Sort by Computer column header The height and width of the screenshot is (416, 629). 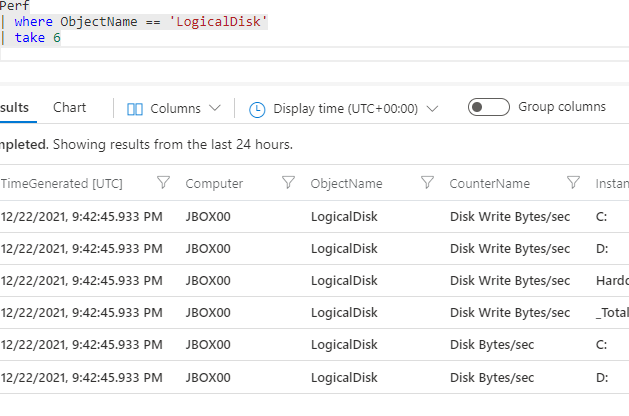[x=214, y=184]
